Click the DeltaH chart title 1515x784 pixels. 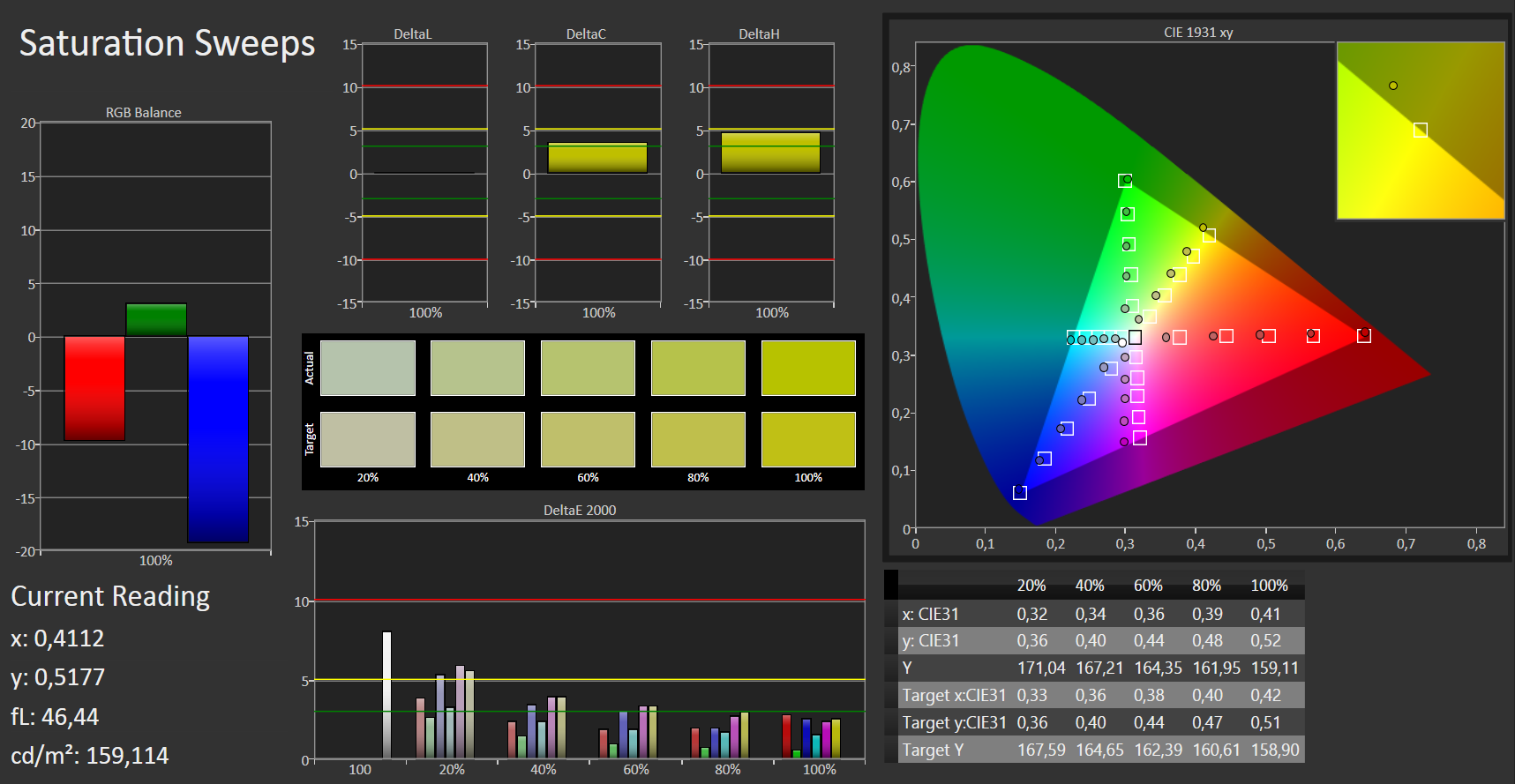click(759, 34)
